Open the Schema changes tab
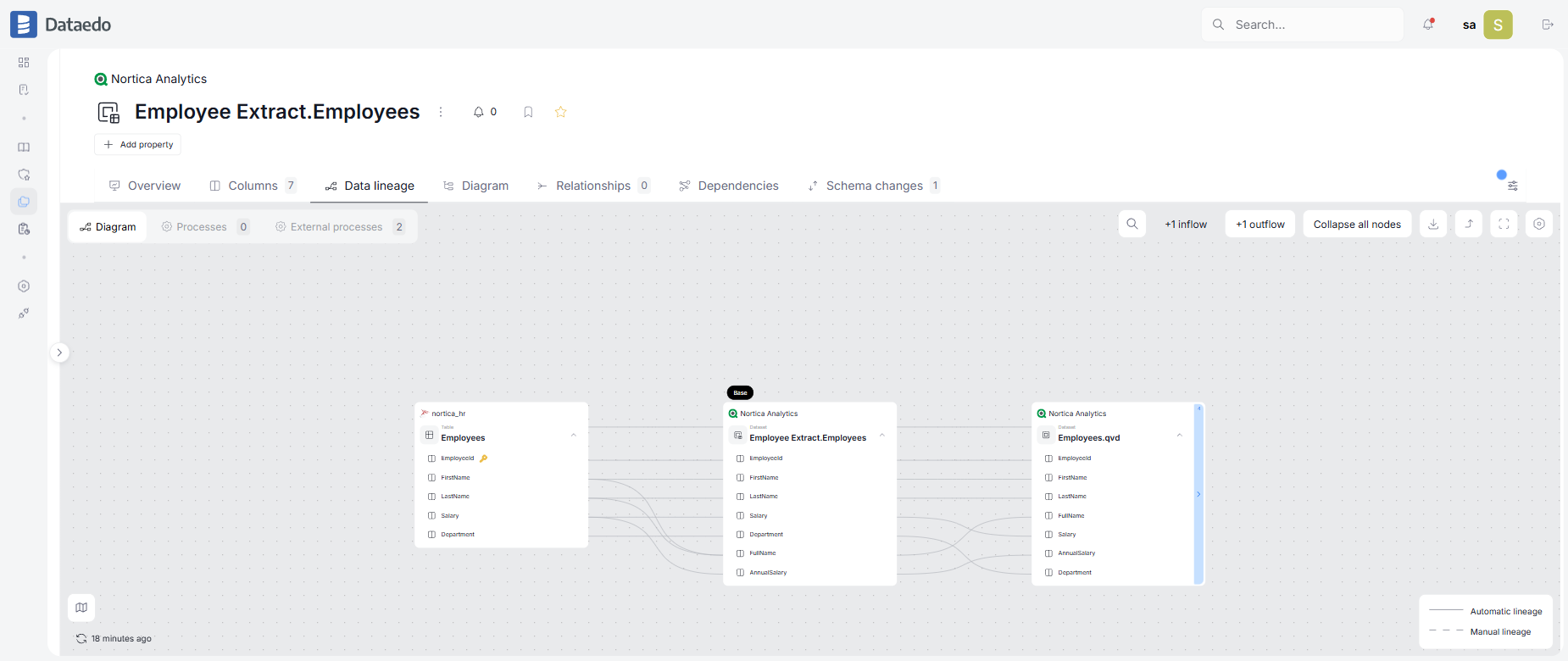This screenshot has height=661, width=1568. (874, 186)
